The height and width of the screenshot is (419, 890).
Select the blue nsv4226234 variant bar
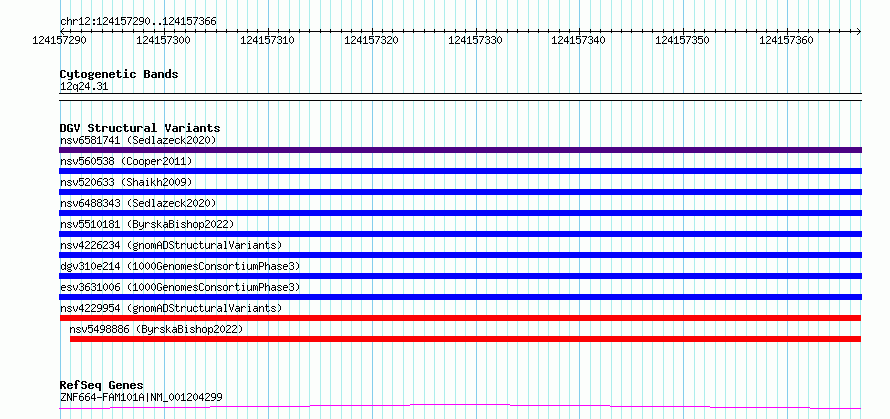[460, 255]
